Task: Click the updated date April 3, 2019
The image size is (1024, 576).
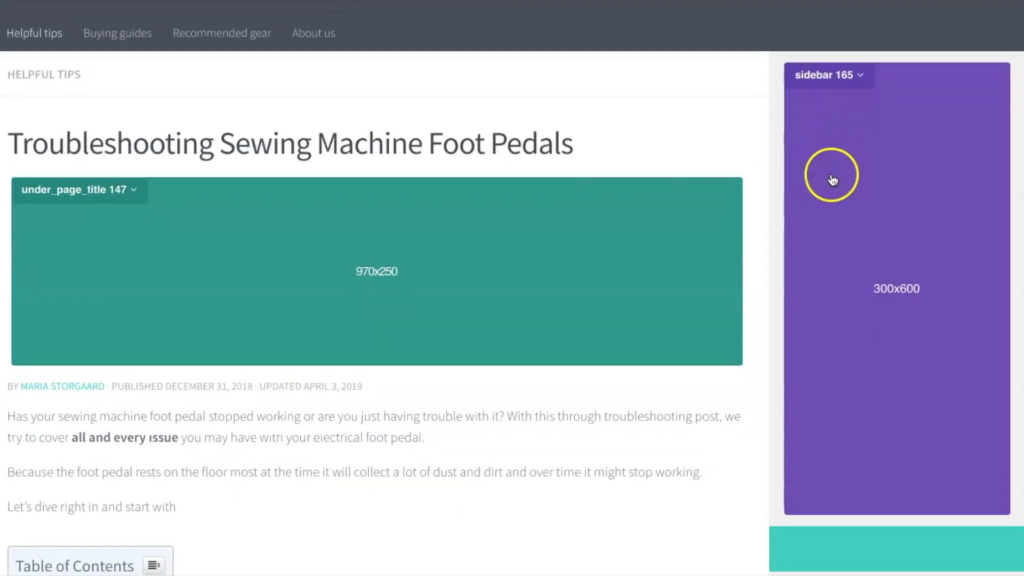Action: [x=332, y=387]
